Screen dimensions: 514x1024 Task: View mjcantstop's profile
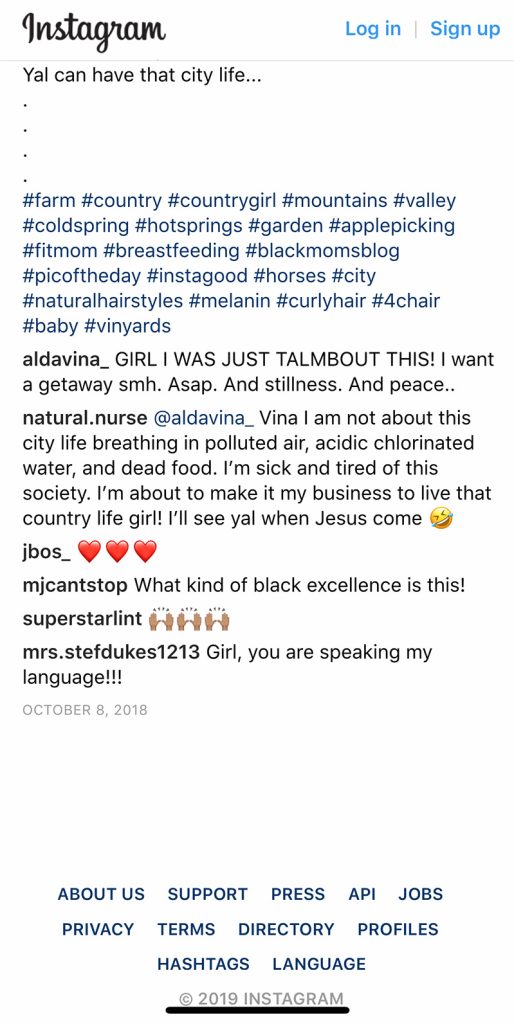pyautogui.click(x=75, y=585)
